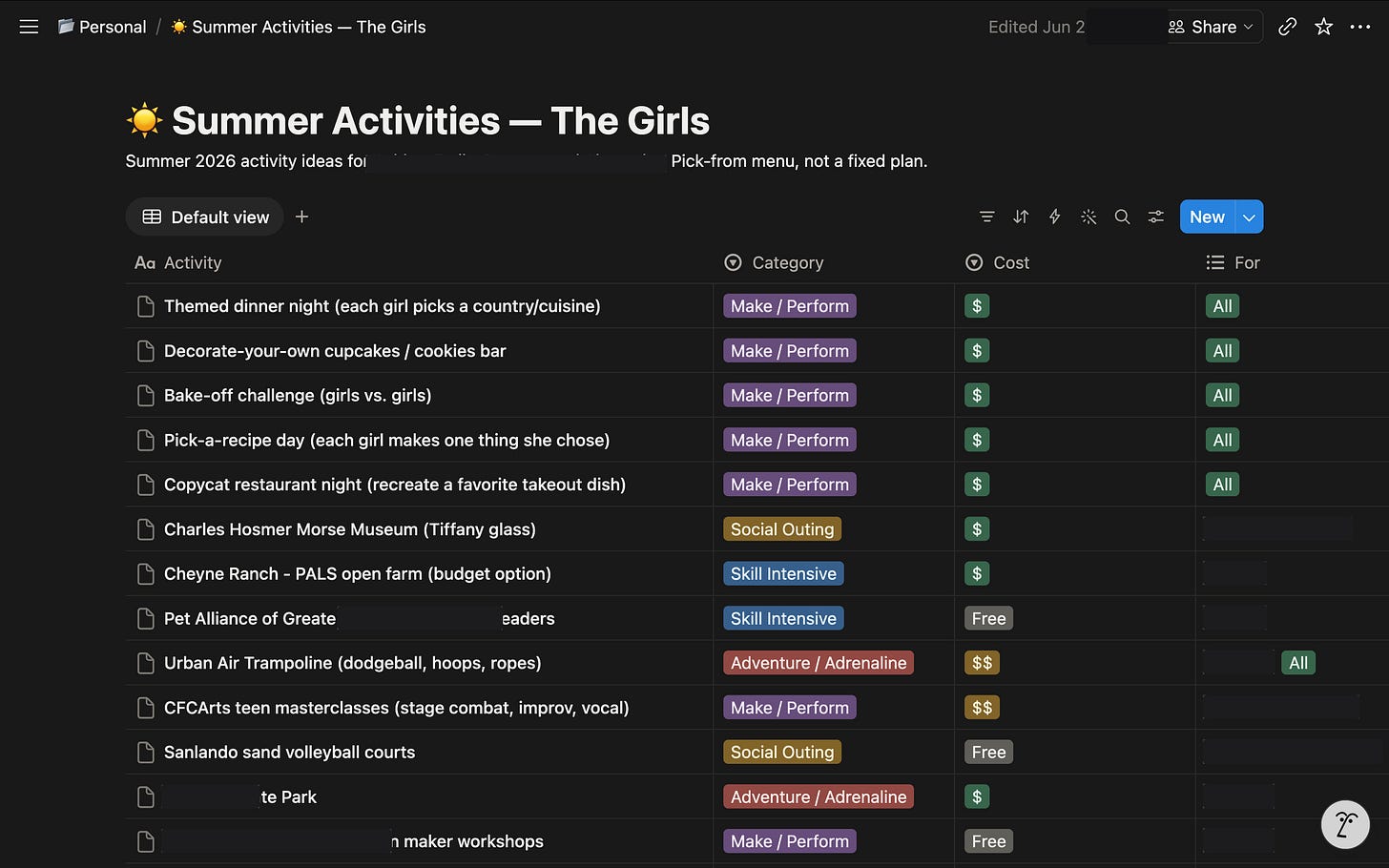1389x868 pixels.
Task: Click Make / Perform tag in maker workshops row
Action: (x=790, y=841)
